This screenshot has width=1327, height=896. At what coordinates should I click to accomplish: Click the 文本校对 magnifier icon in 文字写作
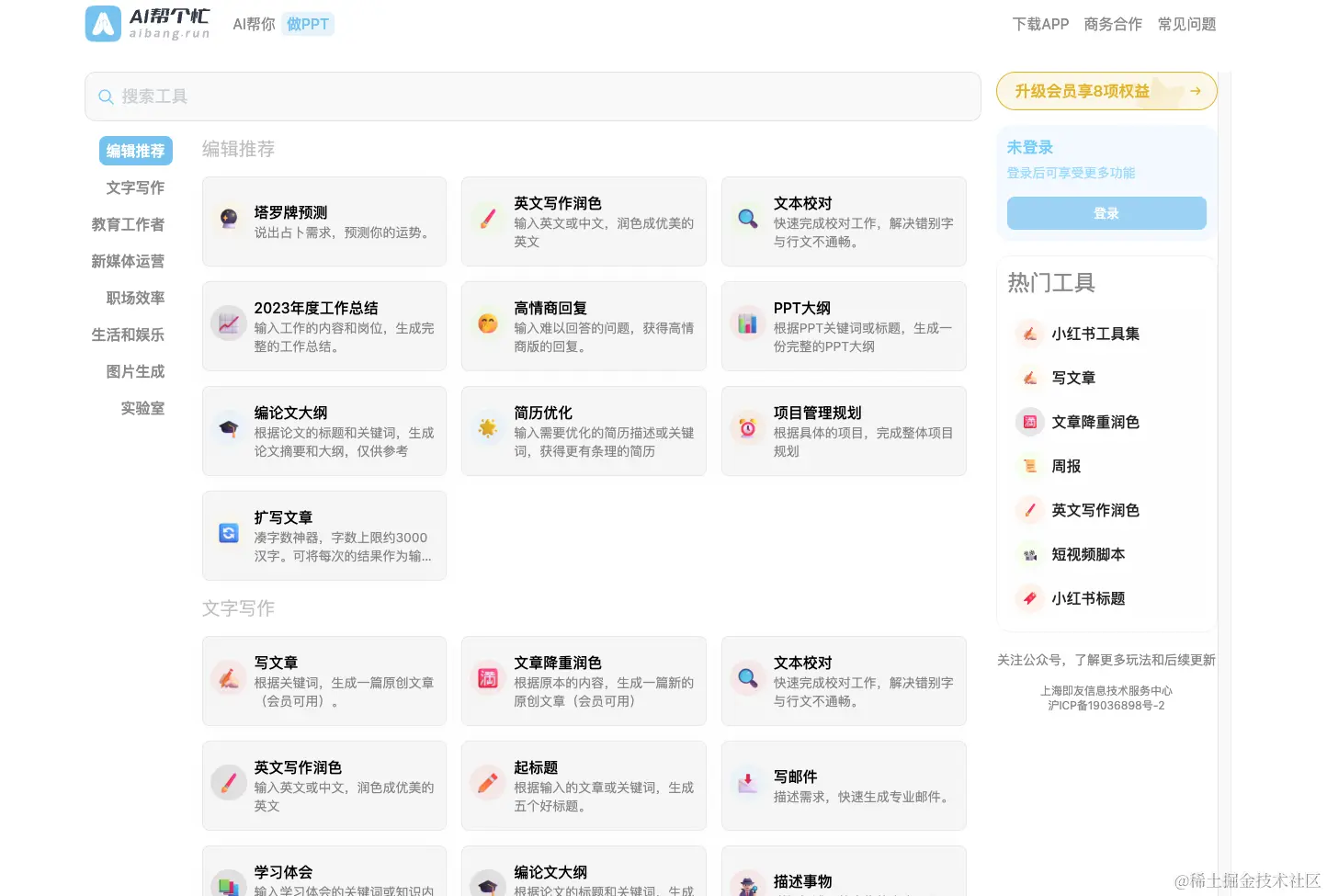[x=748, y=678]
